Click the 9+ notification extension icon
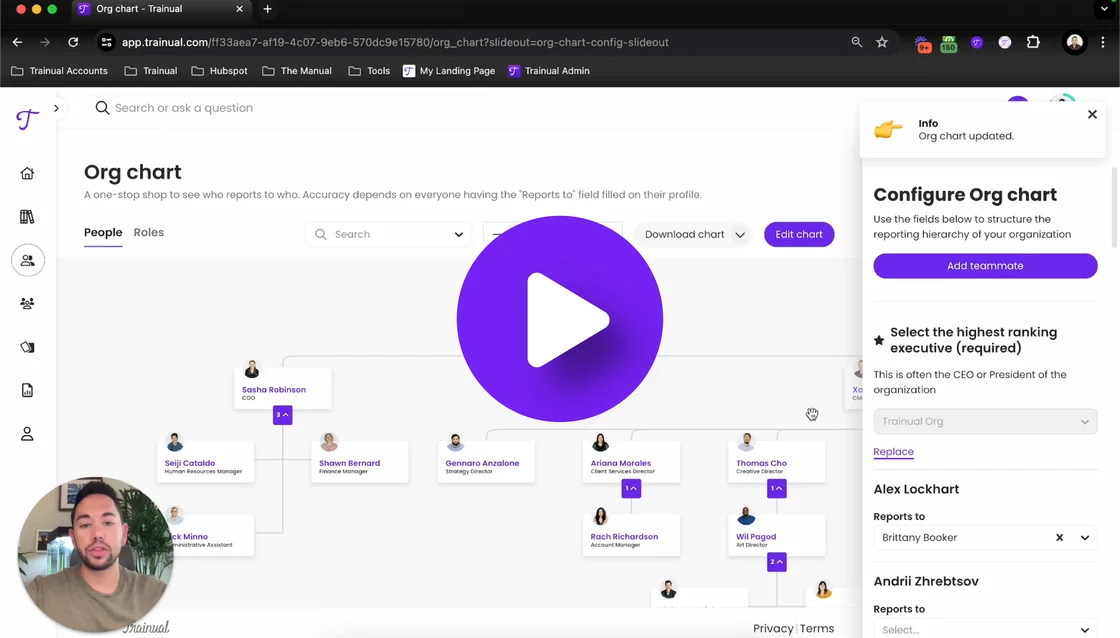The width and height of the screenshot is (1120, 638). pos(923,43)
